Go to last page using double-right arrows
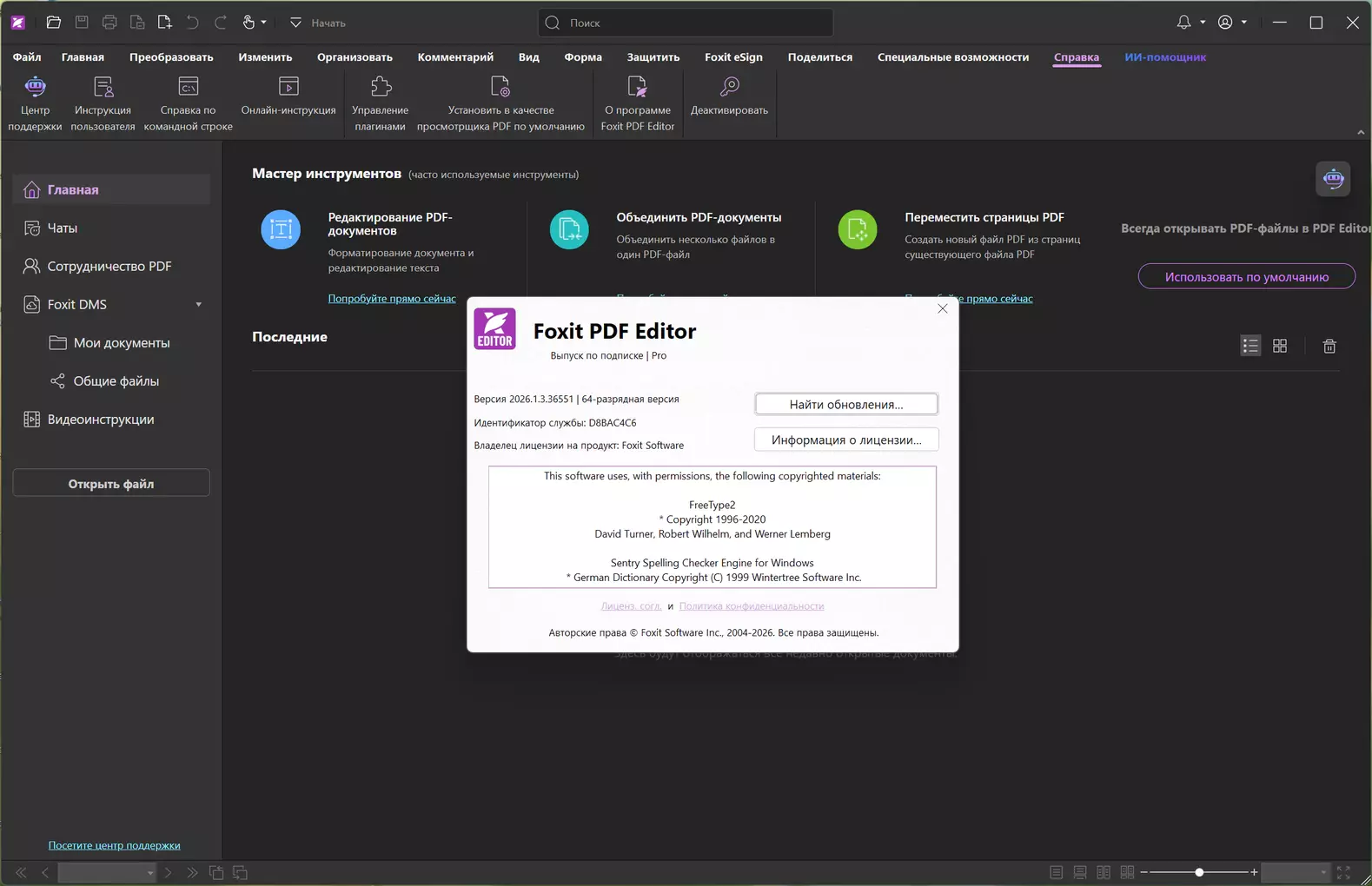The width and height of the screenshot is (1372, 886). point(192,872)
